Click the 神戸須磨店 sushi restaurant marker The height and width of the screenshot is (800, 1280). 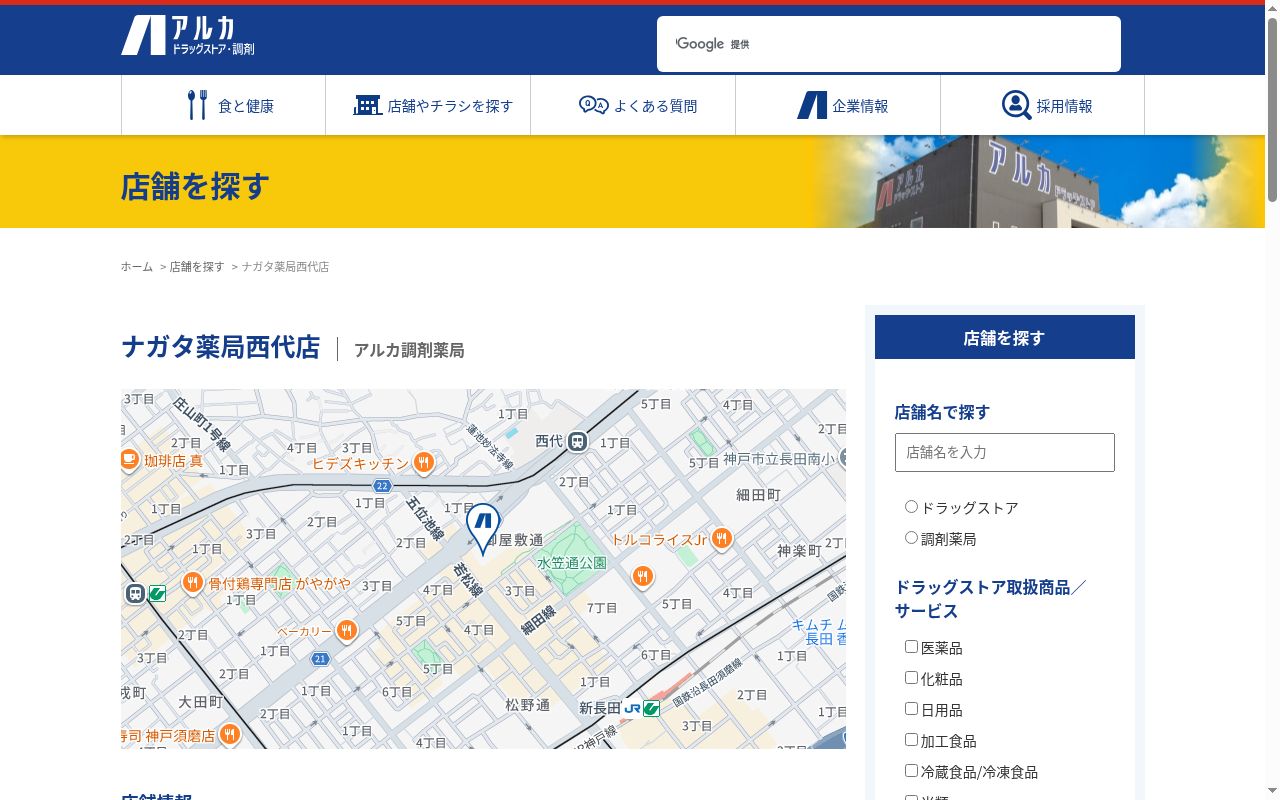click(229, 734)
